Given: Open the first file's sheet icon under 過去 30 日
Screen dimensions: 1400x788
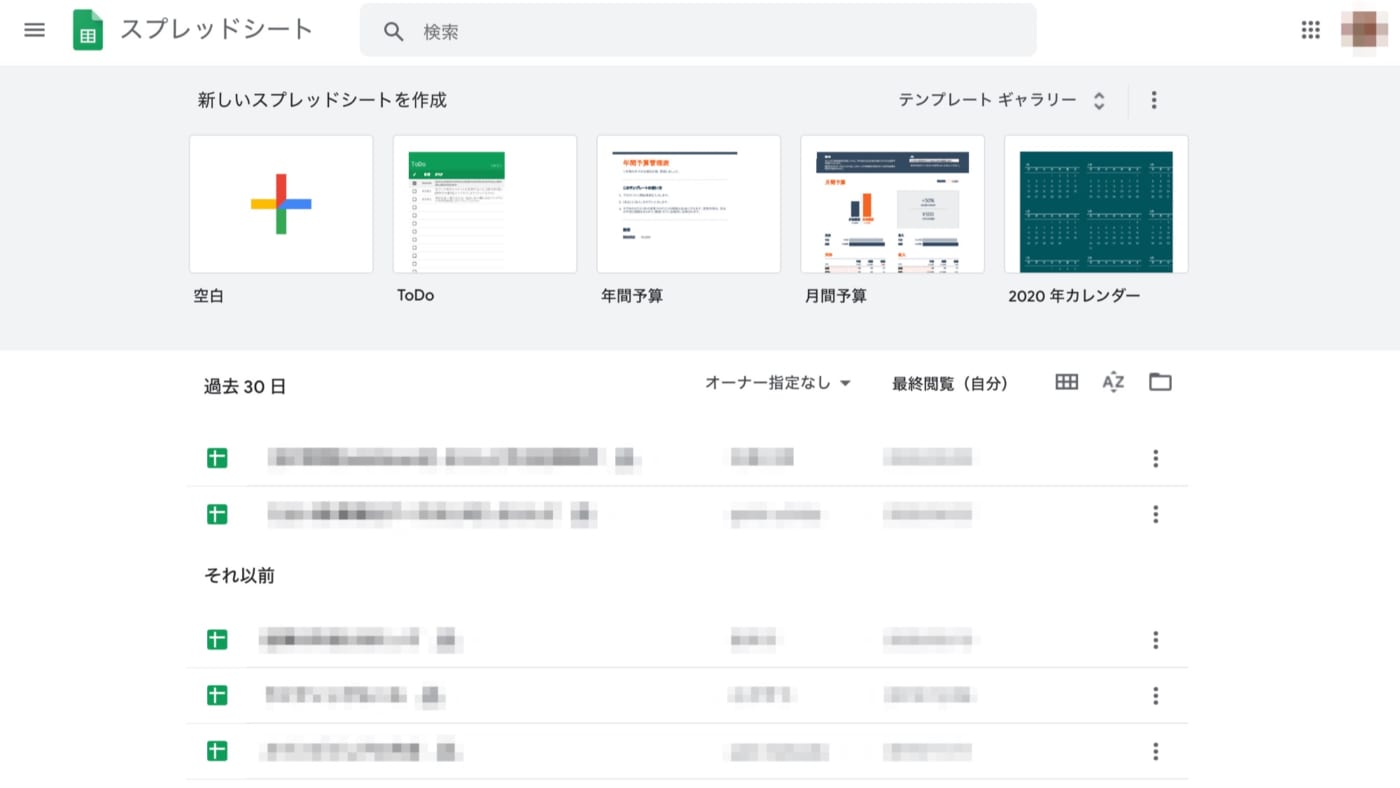Looking at the screenshot, I should point(217,459).
